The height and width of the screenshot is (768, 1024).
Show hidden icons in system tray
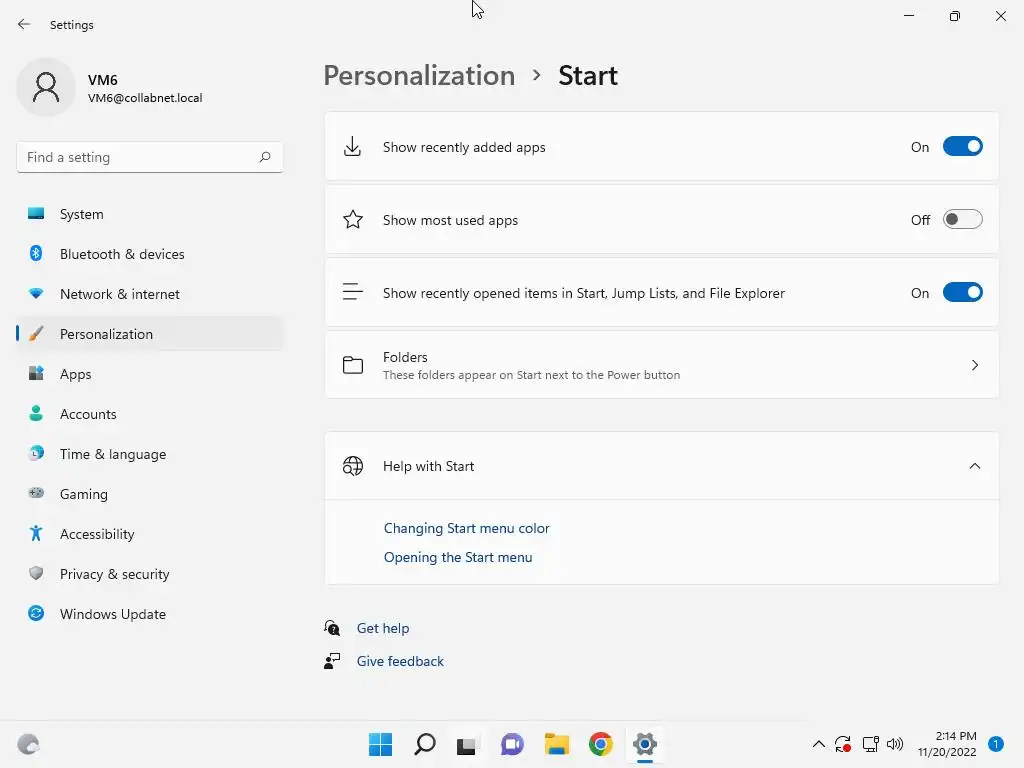click(x=818, y=744)
